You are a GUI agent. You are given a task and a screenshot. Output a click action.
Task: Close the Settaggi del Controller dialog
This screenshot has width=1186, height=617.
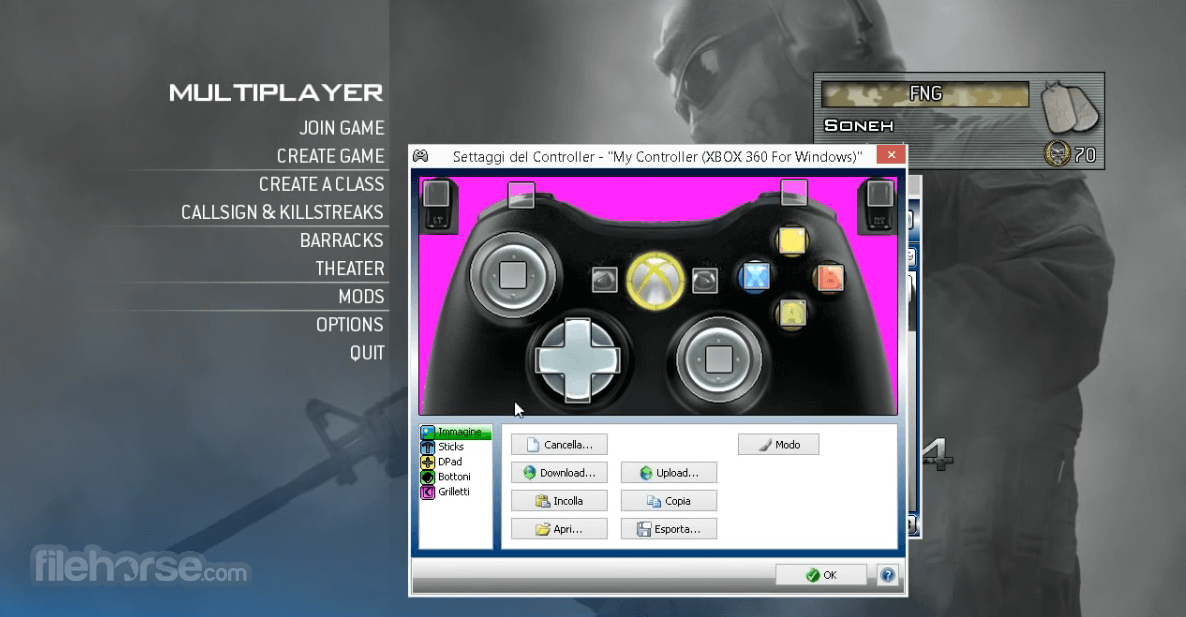[x=891, y=155]
